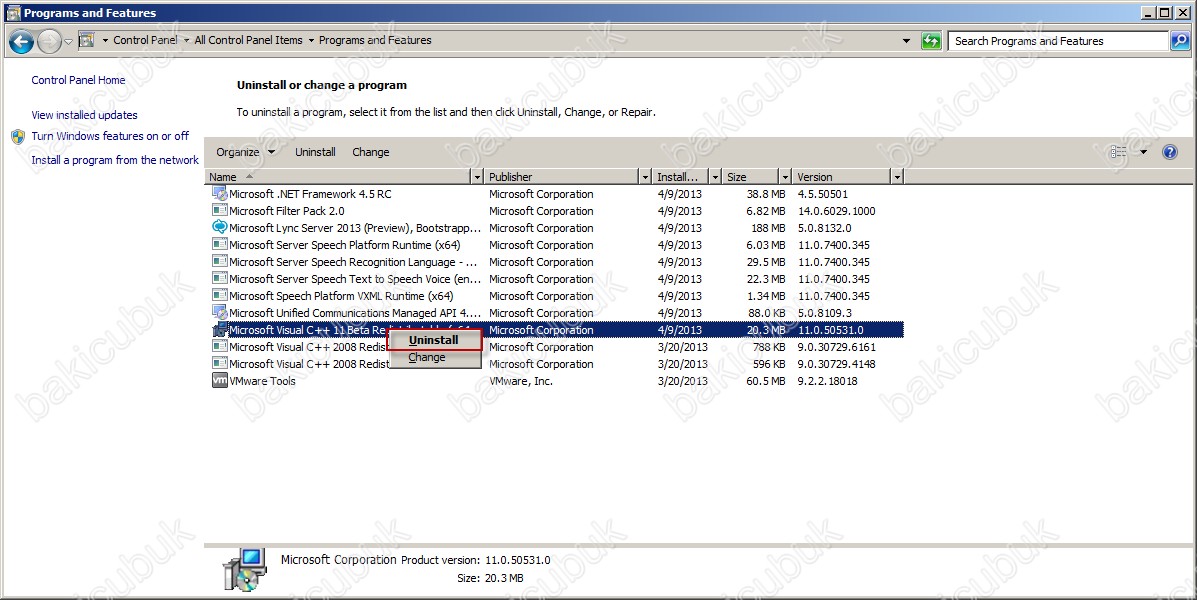Open Install a program from the network
The image size is (1197, 600).
pyautogui.click(x=115, y=160)
